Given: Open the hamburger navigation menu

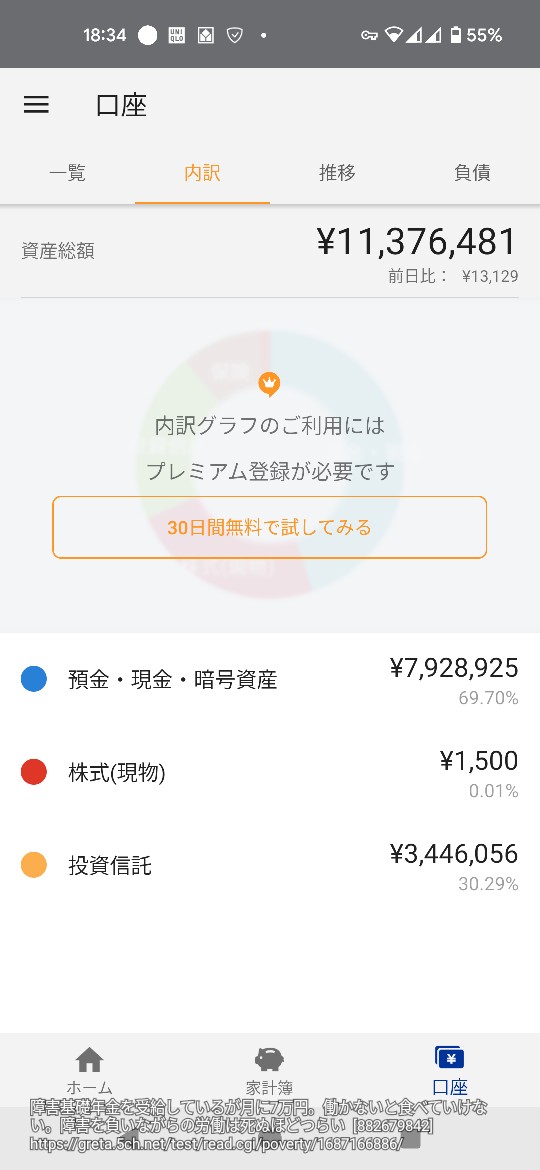Looking at the screenshot, I should click(36, 105).
